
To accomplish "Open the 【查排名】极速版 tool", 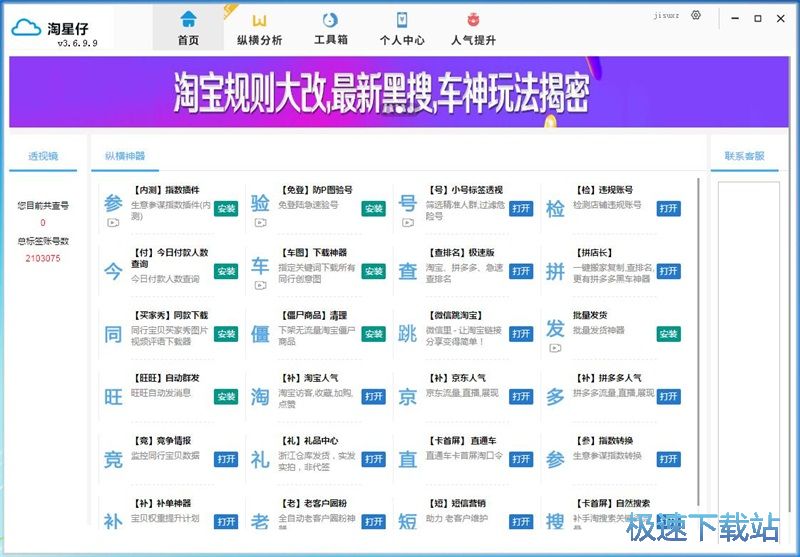I will tap(521, 271).
